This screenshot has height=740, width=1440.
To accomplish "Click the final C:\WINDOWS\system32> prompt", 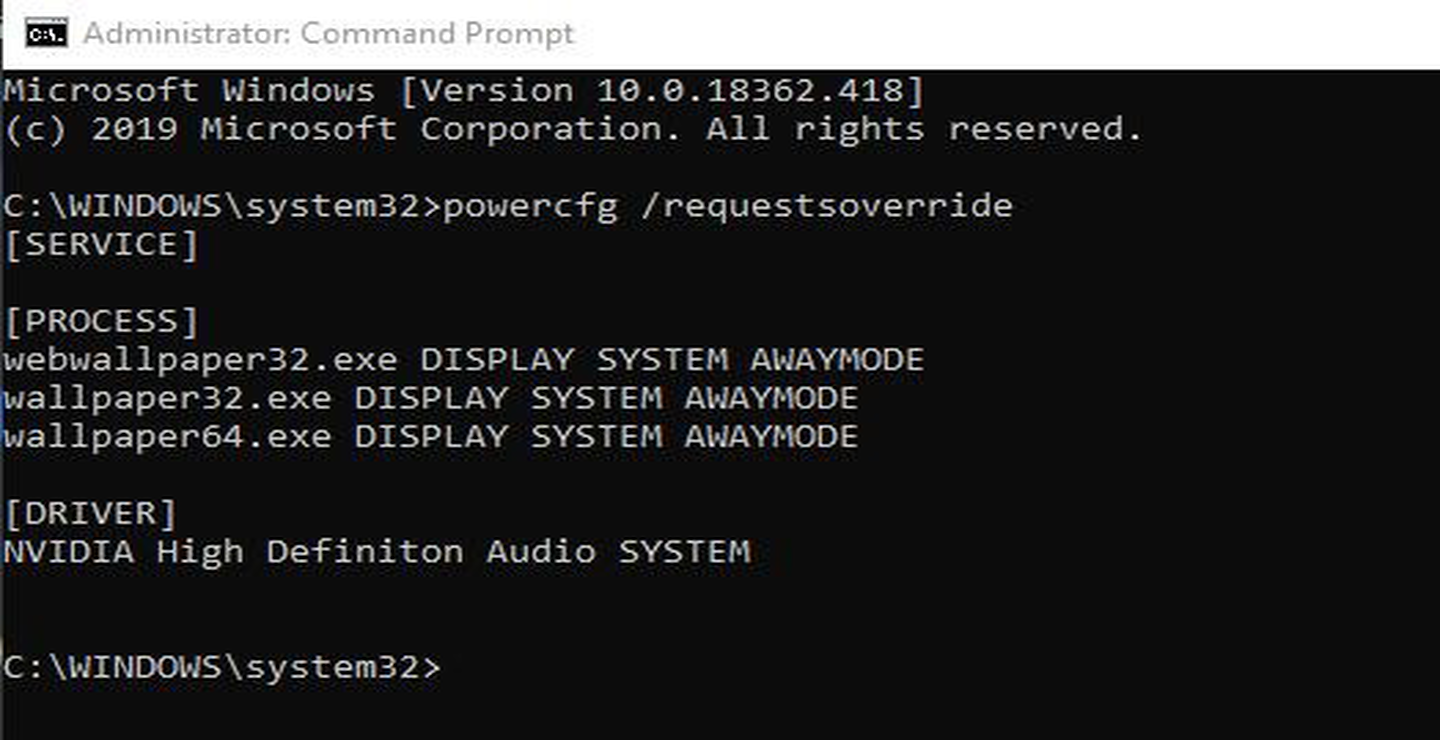I will click(x=222, y=667).
